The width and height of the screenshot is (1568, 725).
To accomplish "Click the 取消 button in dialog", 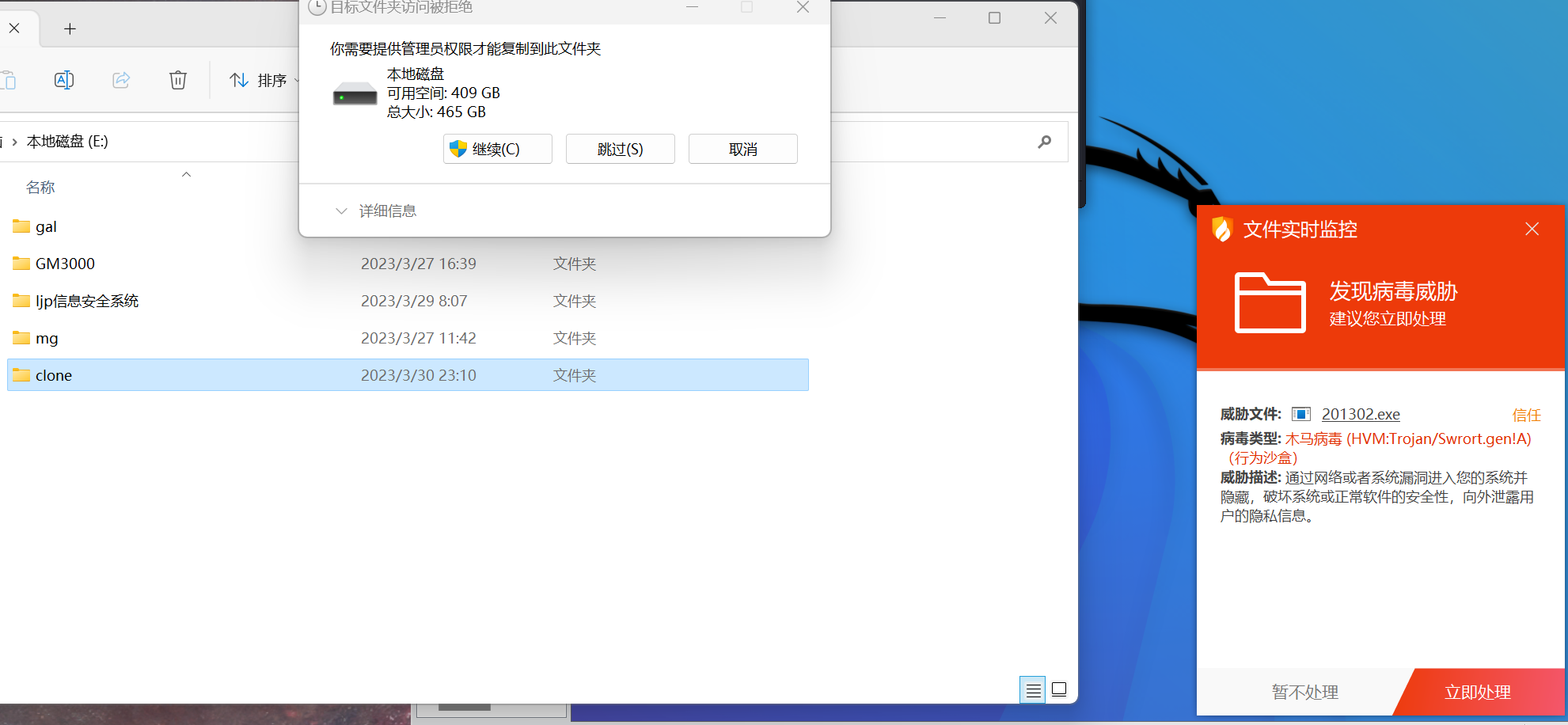I will point(743,149).
